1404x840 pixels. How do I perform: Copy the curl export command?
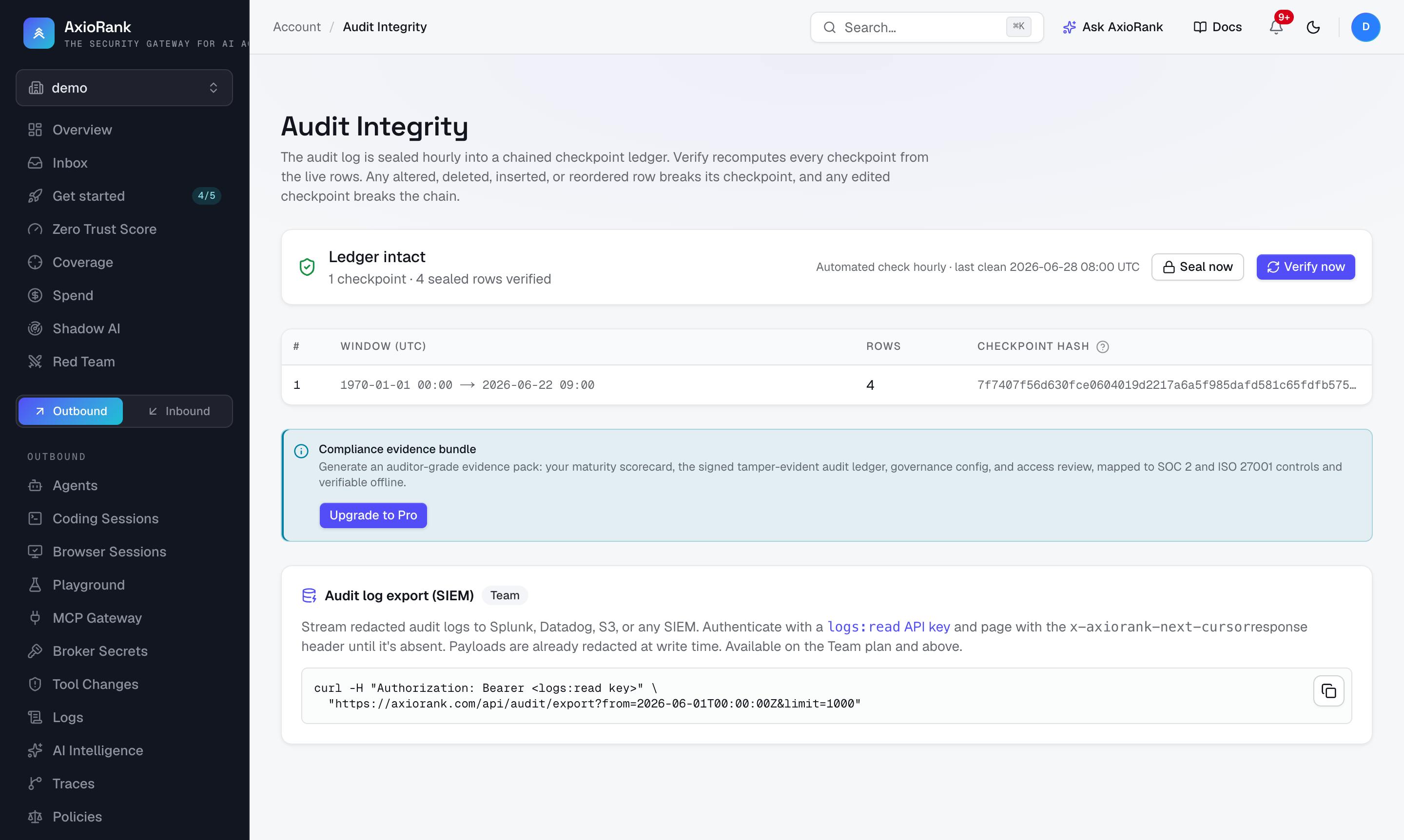click(x=1328, y=690)
